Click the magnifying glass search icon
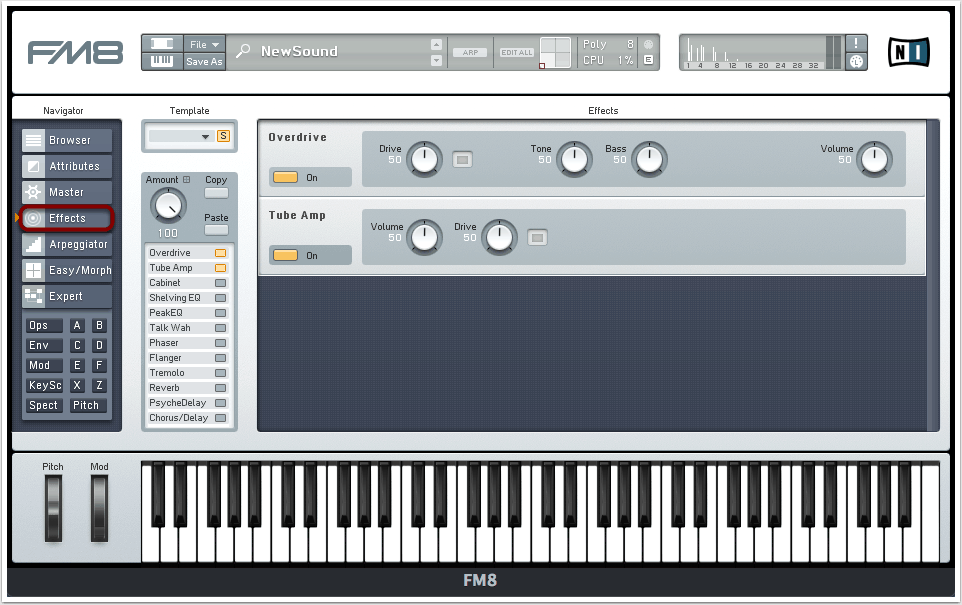This screenshot has height=605, width=962. [243, 52]
